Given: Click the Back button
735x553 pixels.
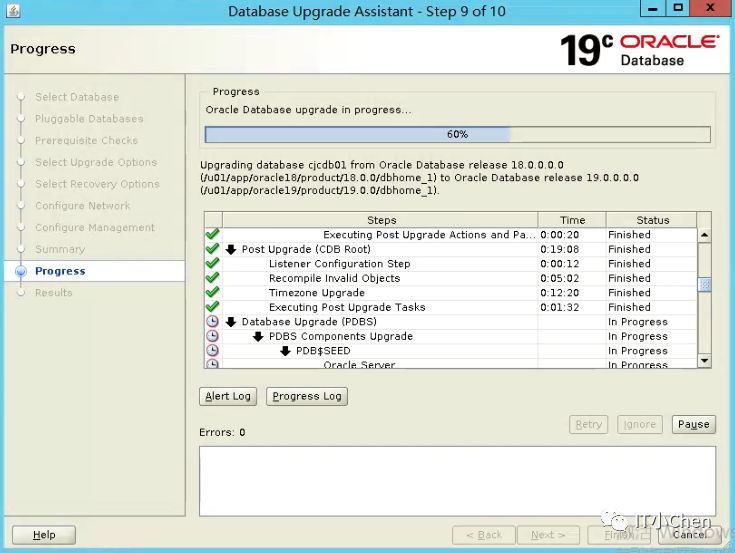Looking at the screenshot, I should [x=484, y=535].
